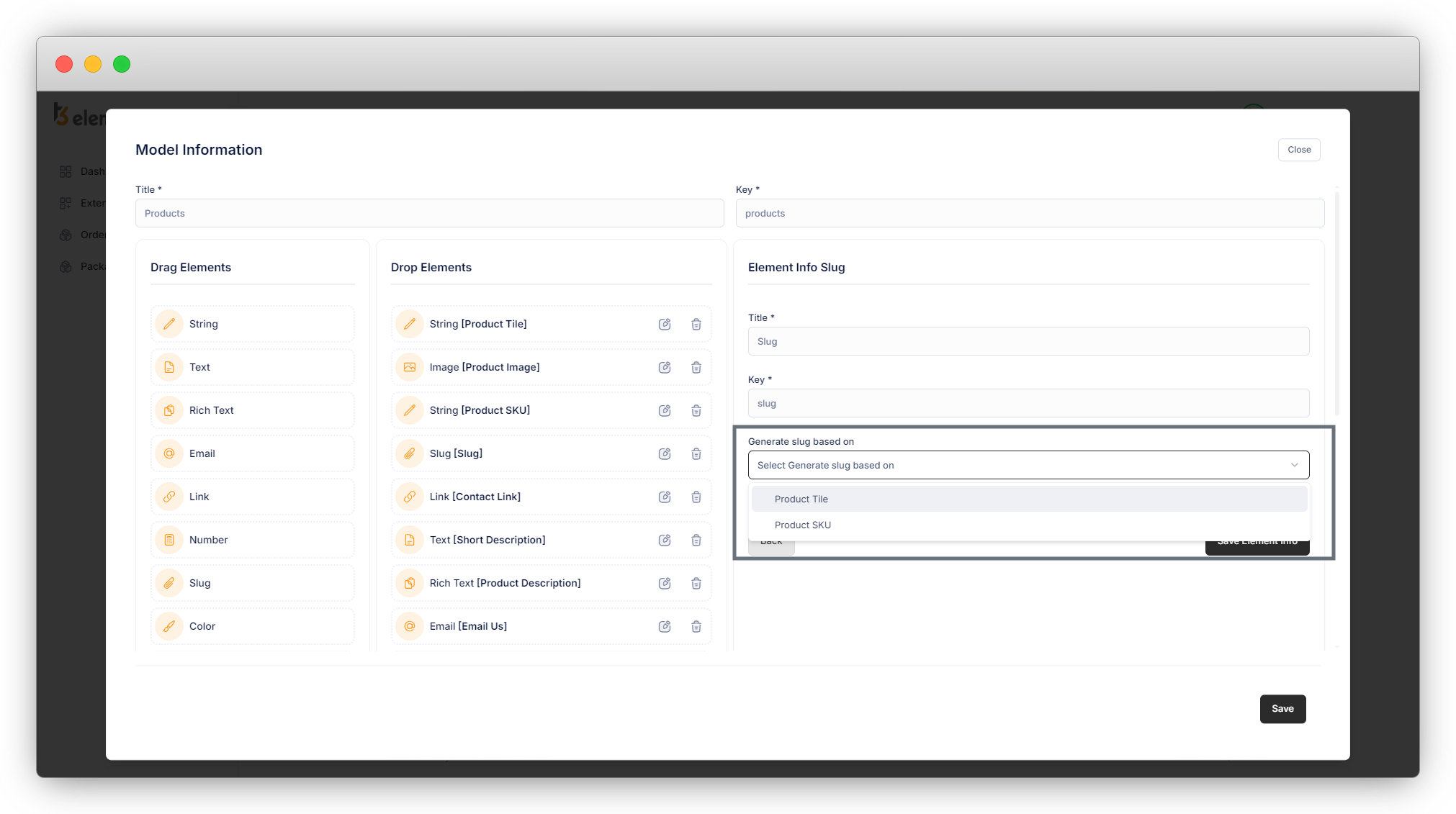Image resolution: width=1456 pixels, height=814 pixels.
Task: Click the Slug element Key input field
Action: (x=1028, y=403)
